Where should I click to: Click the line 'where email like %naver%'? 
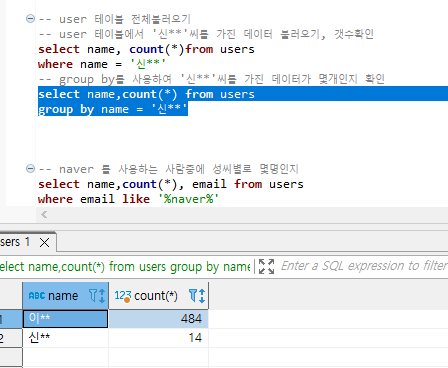pos(128,199)
